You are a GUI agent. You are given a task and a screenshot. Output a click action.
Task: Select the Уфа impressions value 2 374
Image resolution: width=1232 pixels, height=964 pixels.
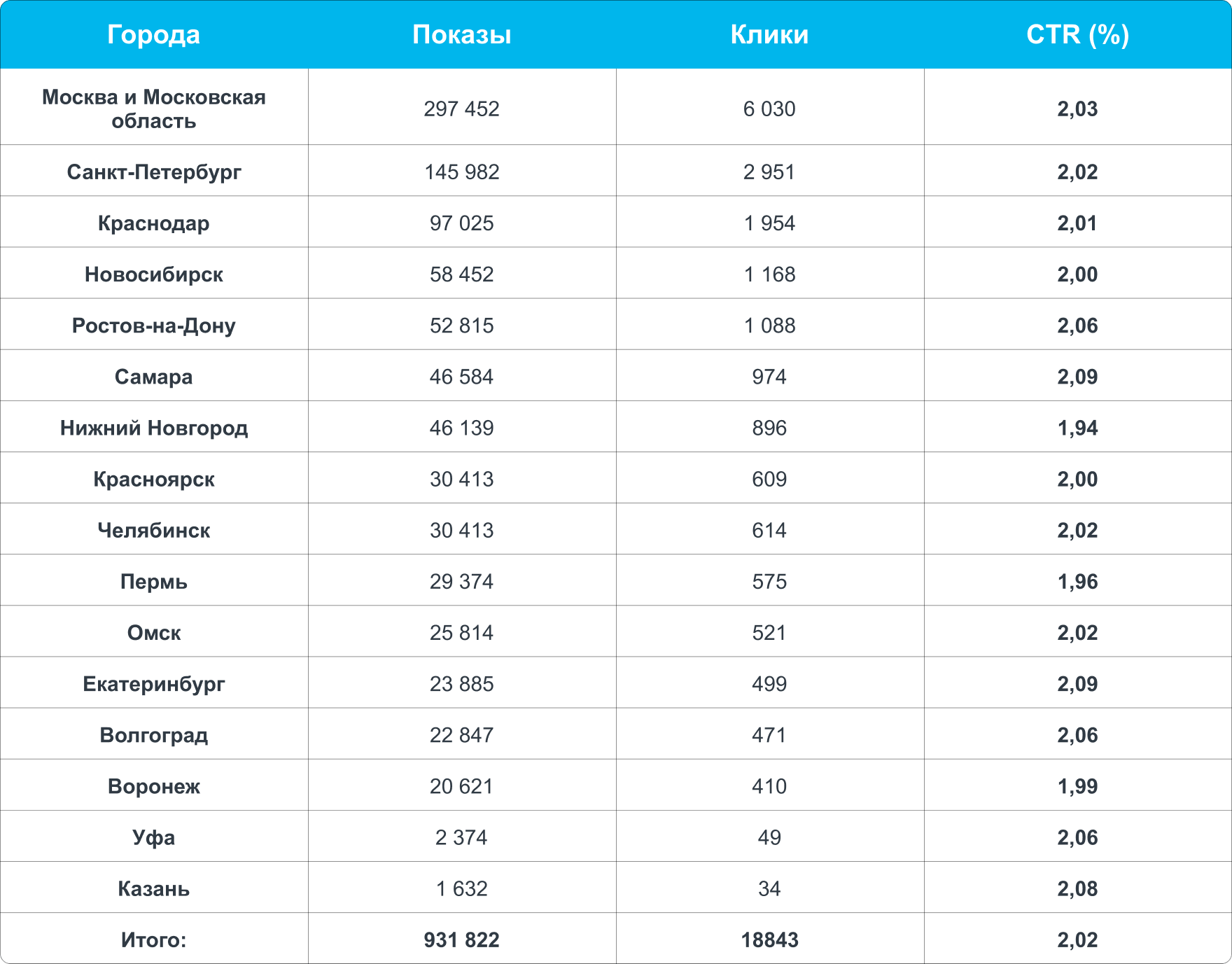click(461, 837)
